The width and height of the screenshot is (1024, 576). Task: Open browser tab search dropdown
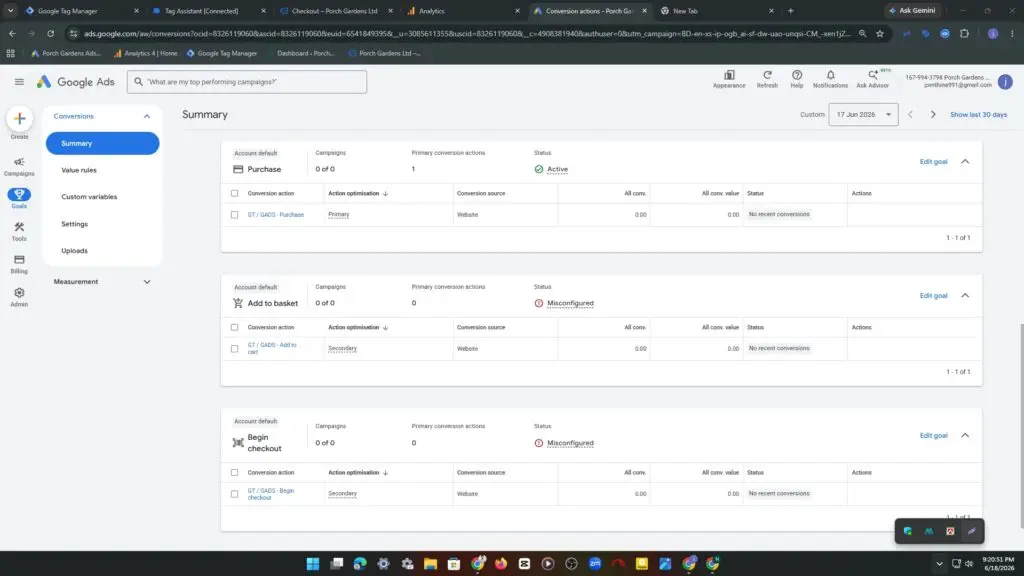point(10,10)
